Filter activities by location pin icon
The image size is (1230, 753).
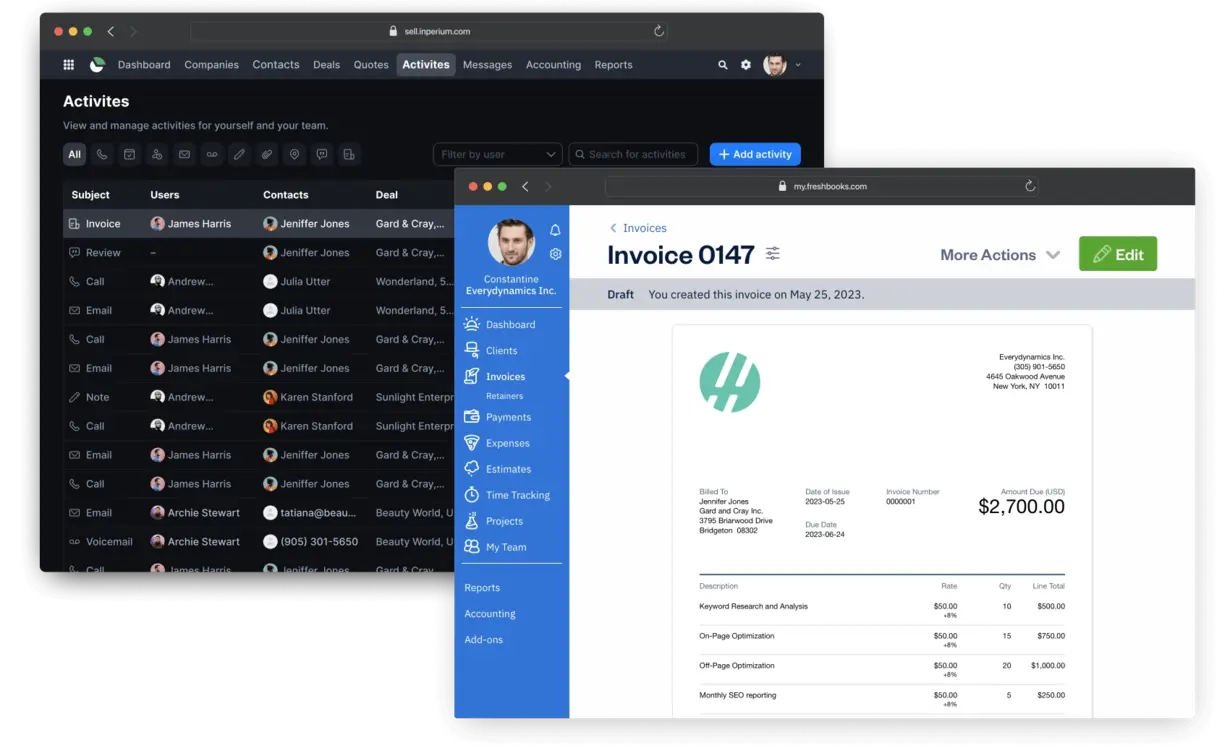294,154
